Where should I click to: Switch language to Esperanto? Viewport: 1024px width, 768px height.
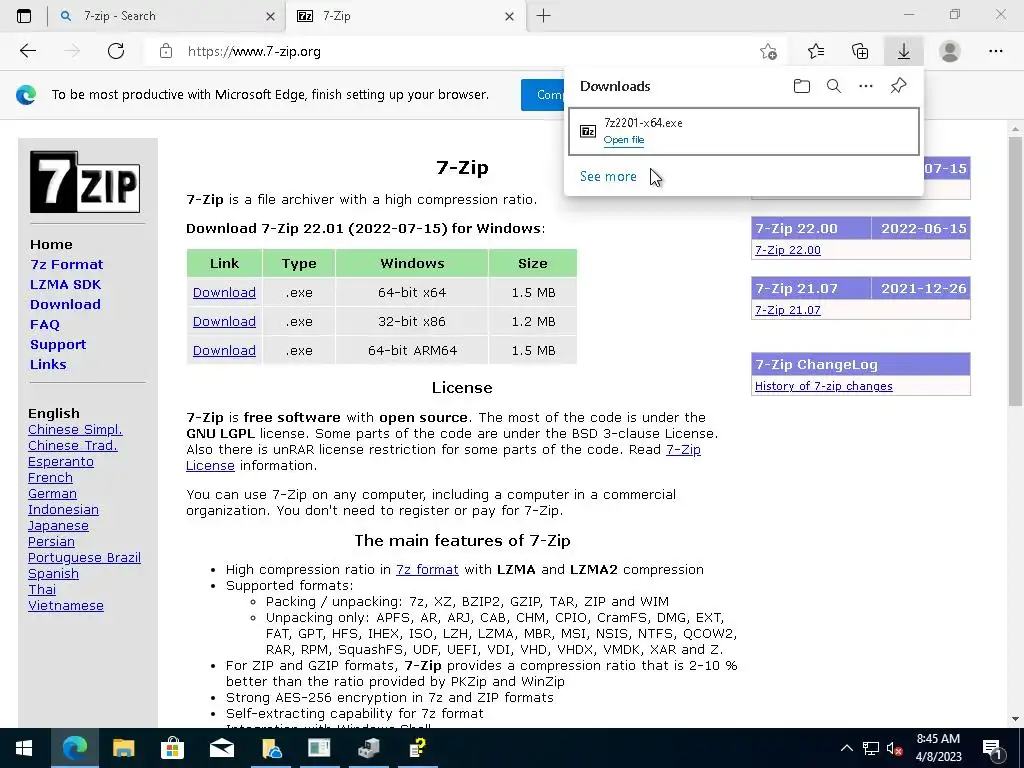(x=61, y=462)
